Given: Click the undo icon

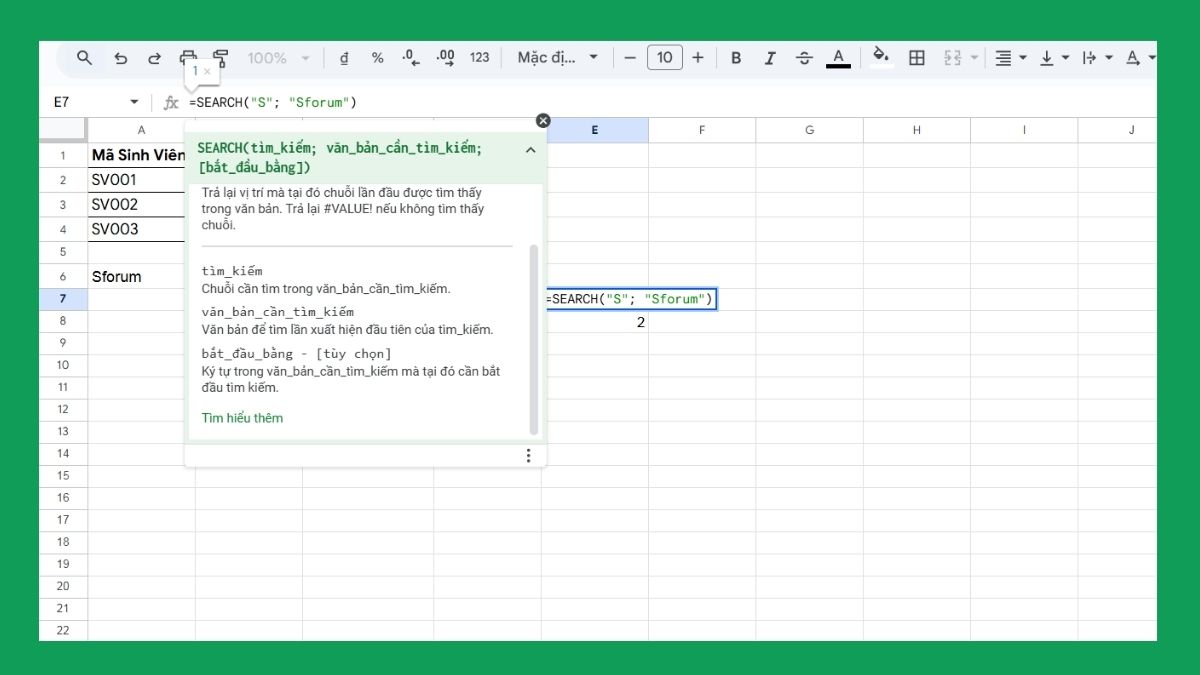Looking at the screenshot, I should 121,57.
